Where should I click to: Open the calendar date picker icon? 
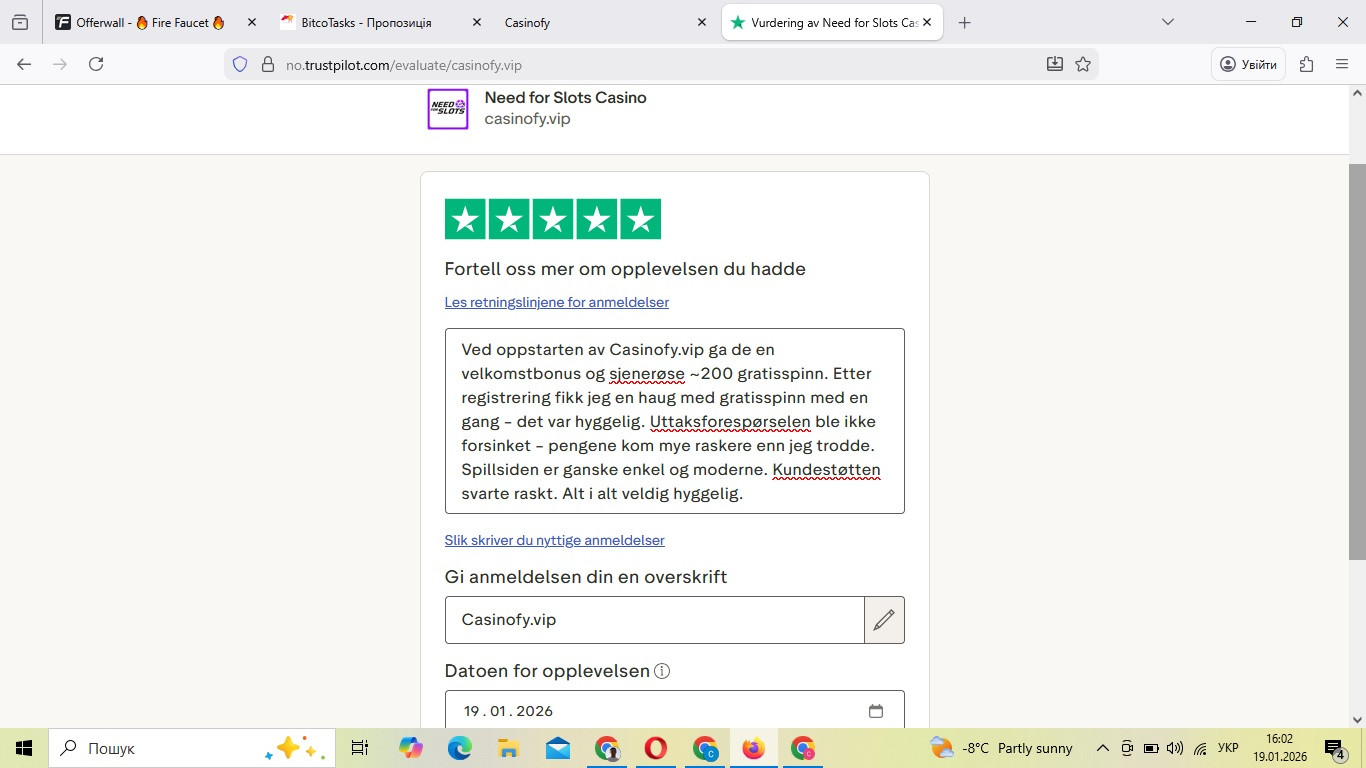[876, 711]
